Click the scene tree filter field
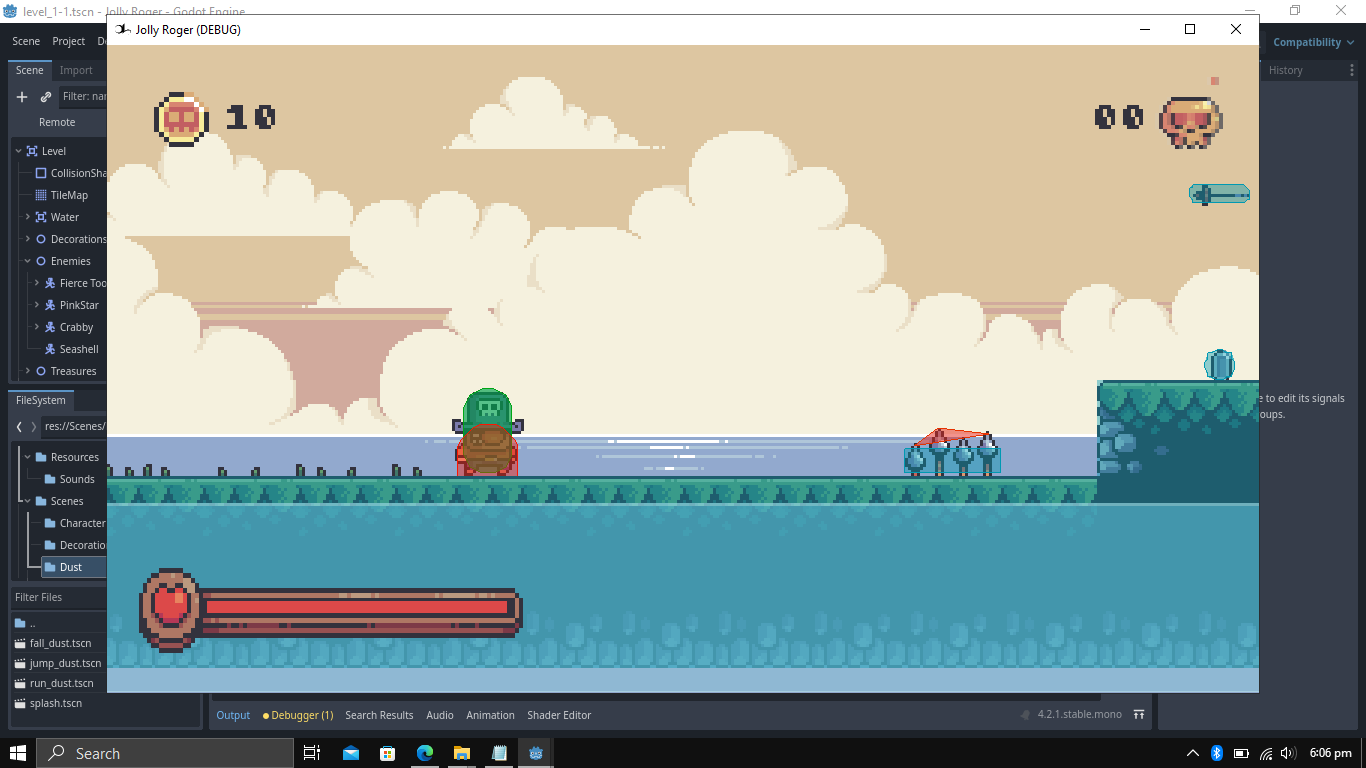Screen dimensions: 1366x768 coord(83,97)
